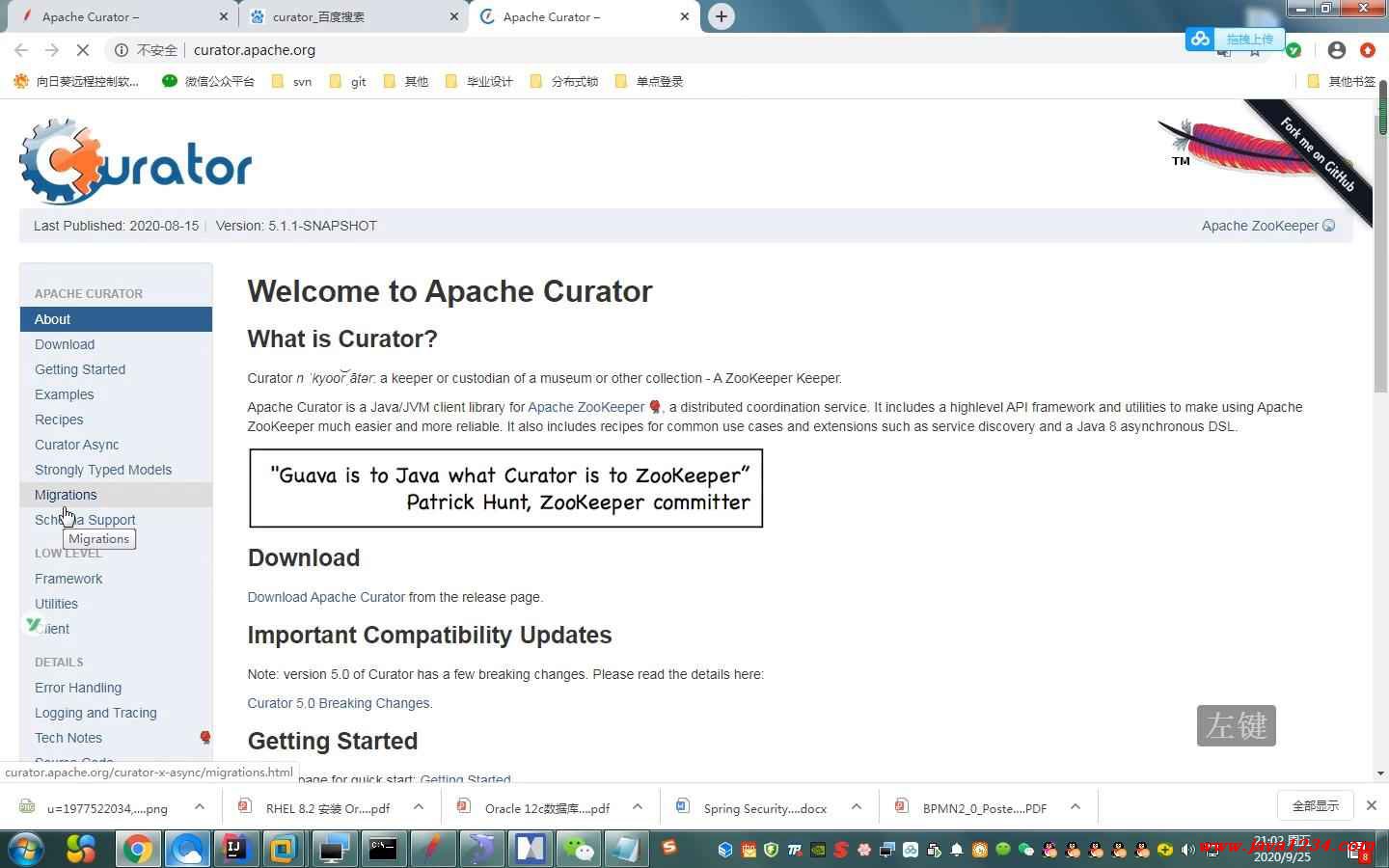
Task: Click the Download Apache Curator link
Action: coord(326,597)
